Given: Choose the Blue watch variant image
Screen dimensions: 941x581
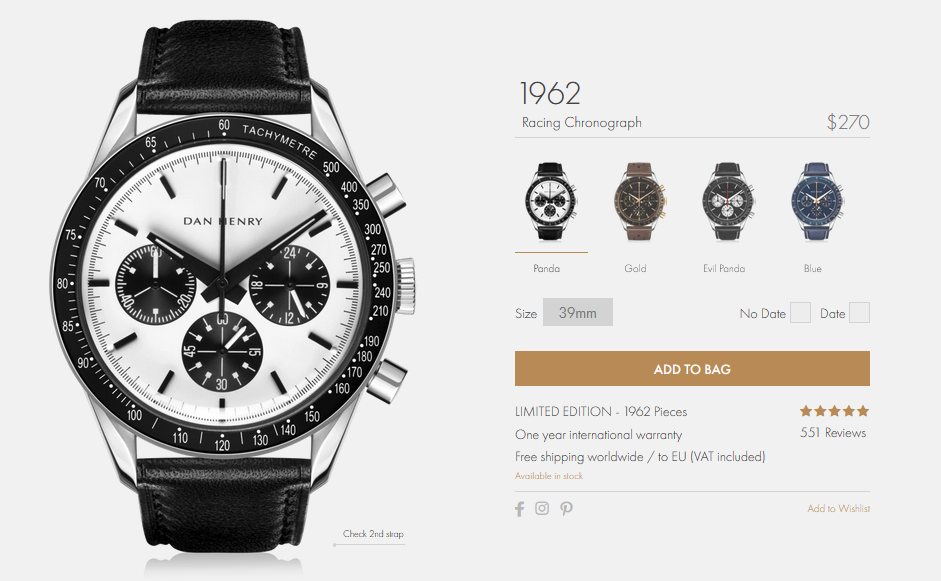Looking at the screenshot, I should click(x=817, y=202).
